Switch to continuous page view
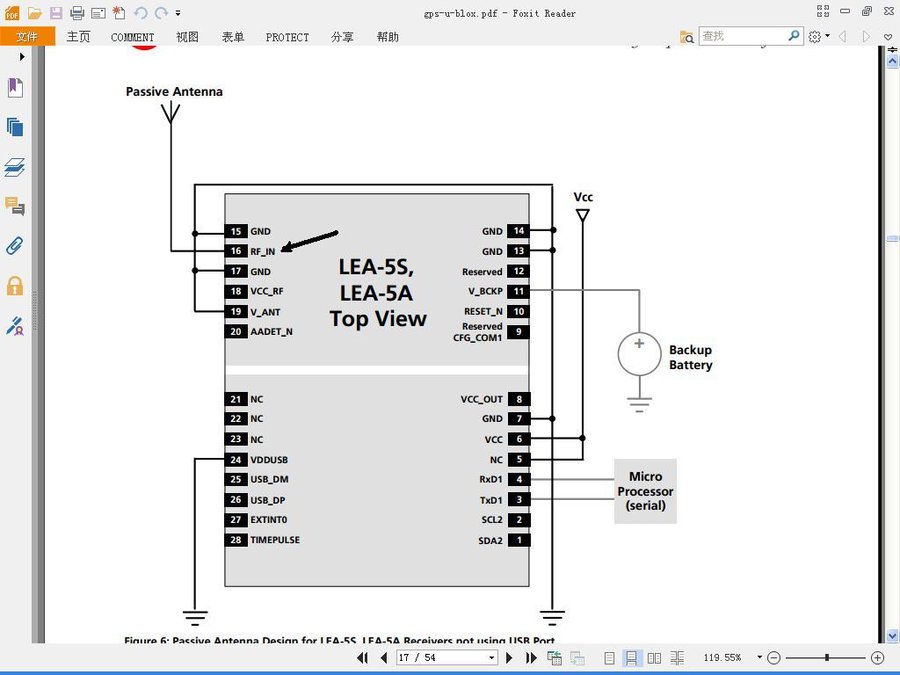Image resolution: width=900 pixels, height=675 pixels. [632, 658]
